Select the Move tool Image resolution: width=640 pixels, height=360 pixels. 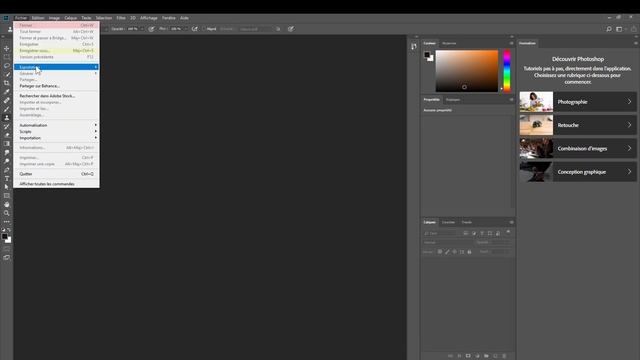click(x=7, y=49)
